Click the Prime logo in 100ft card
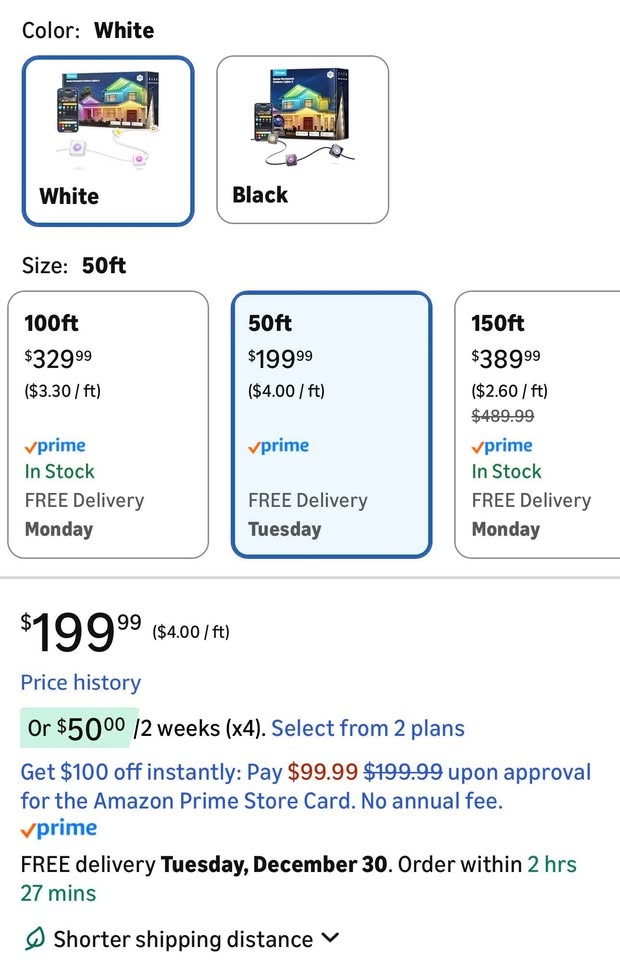Screen dimensions: 620x960 coord(56,446)
